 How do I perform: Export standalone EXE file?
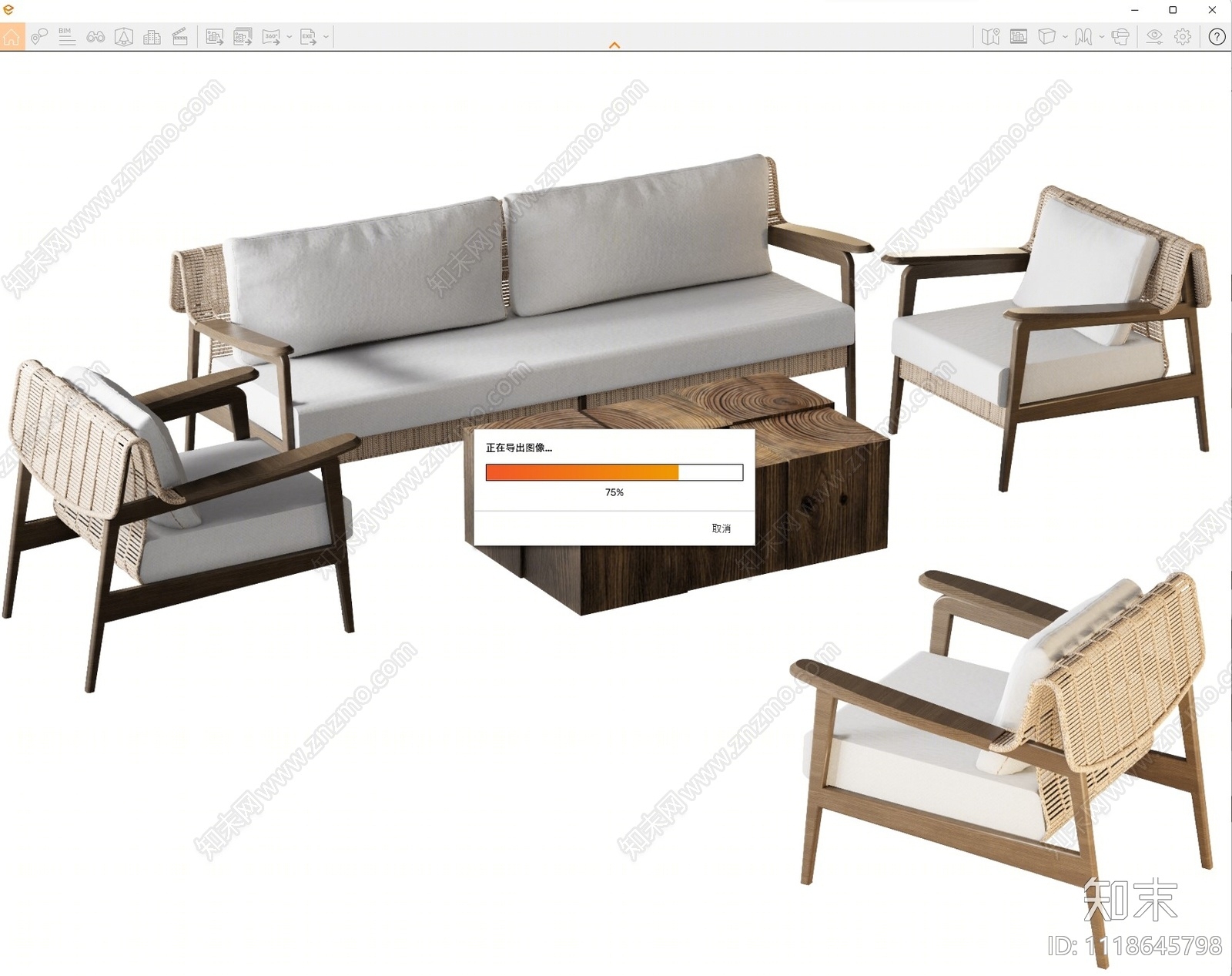click(x=308, y=36)
